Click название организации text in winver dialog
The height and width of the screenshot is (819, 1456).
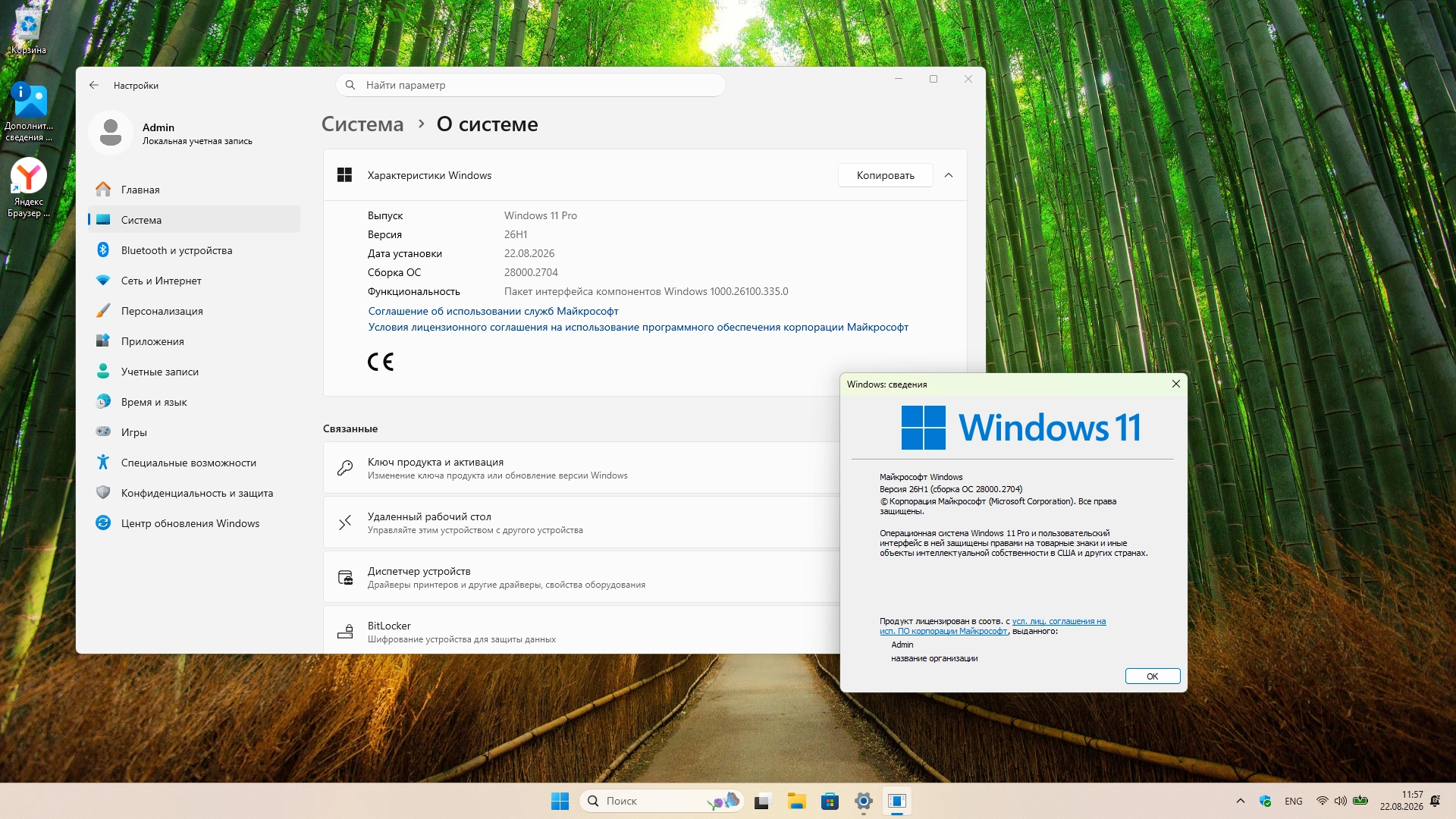[934, 658]
